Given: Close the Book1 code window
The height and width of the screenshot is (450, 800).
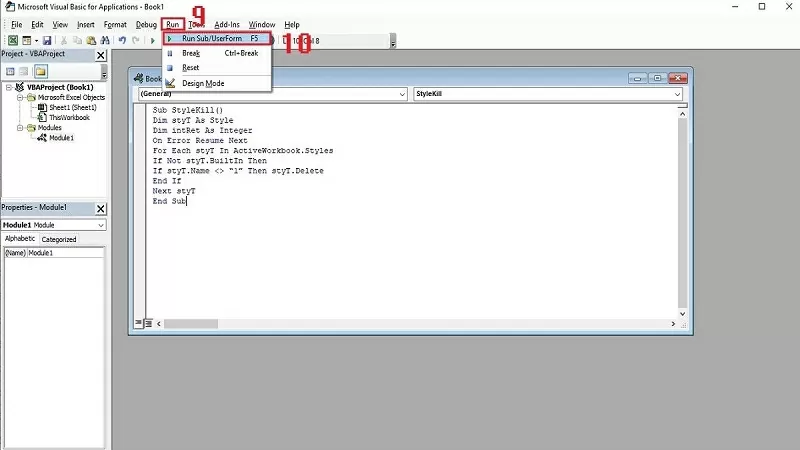Looking at the screenshot, I should click(x=678, y=78).
